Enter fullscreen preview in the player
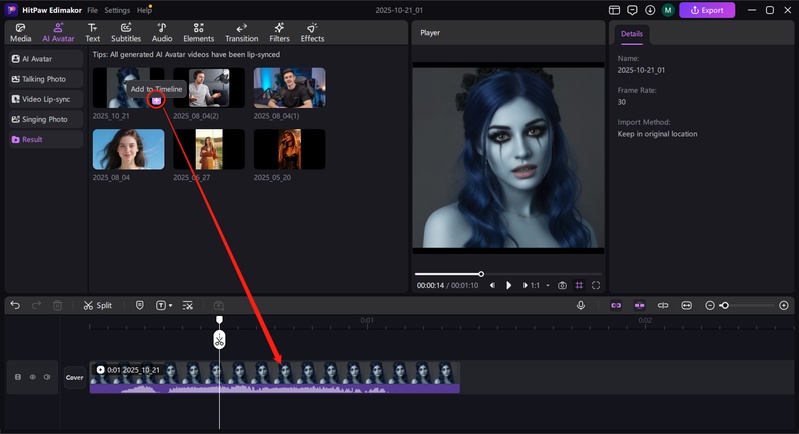This screenshot has height=434, width=799. (x=596, y=285)
